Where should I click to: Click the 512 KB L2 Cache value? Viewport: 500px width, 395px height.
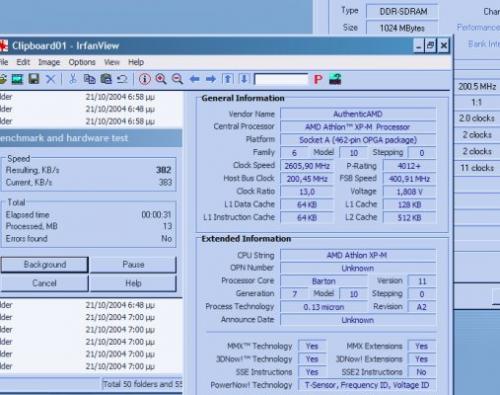(x=409, y=218)
